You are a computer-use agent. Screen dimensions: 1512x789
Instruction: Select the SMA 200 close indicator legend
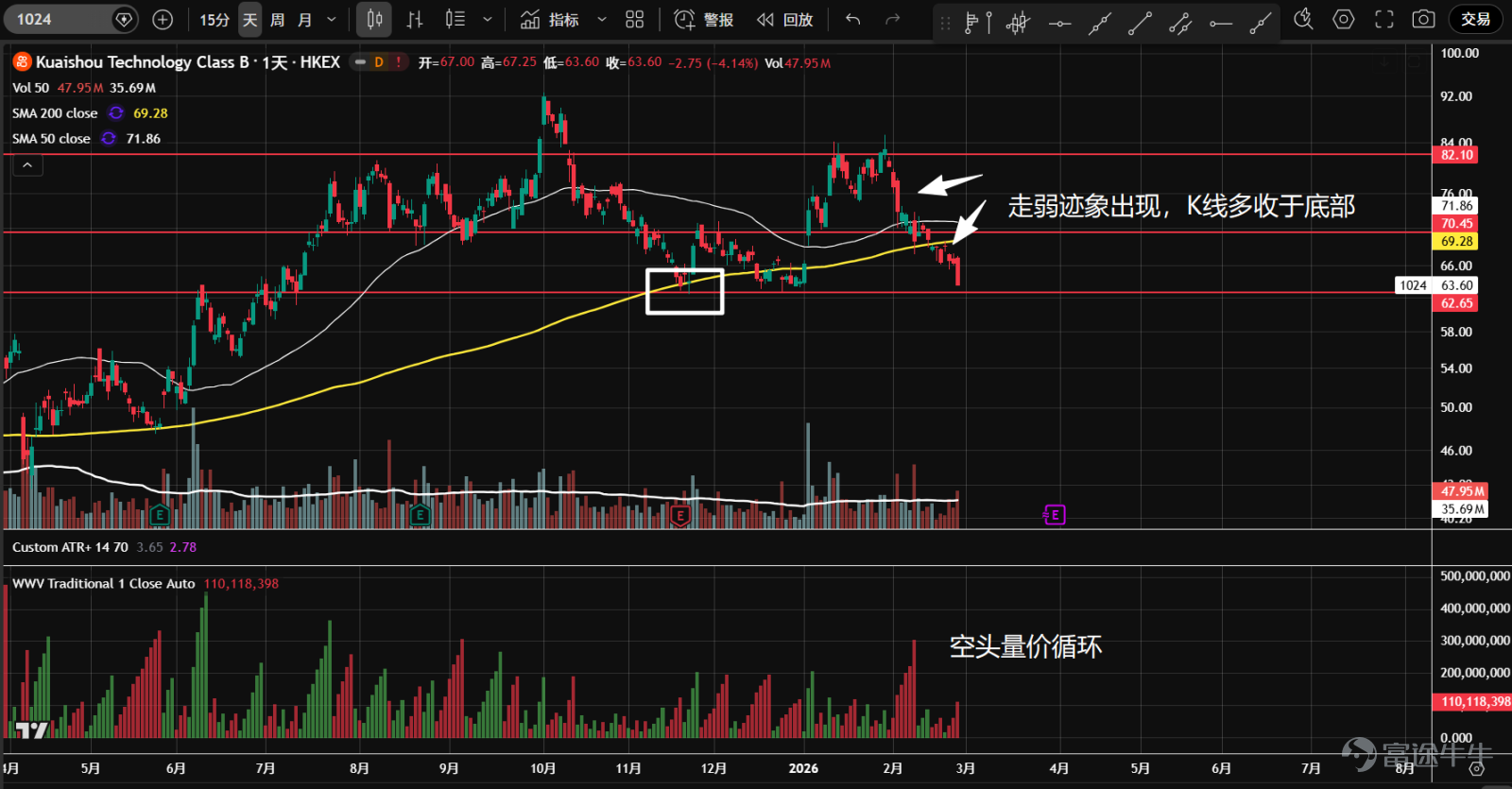(x=55, y=113)
